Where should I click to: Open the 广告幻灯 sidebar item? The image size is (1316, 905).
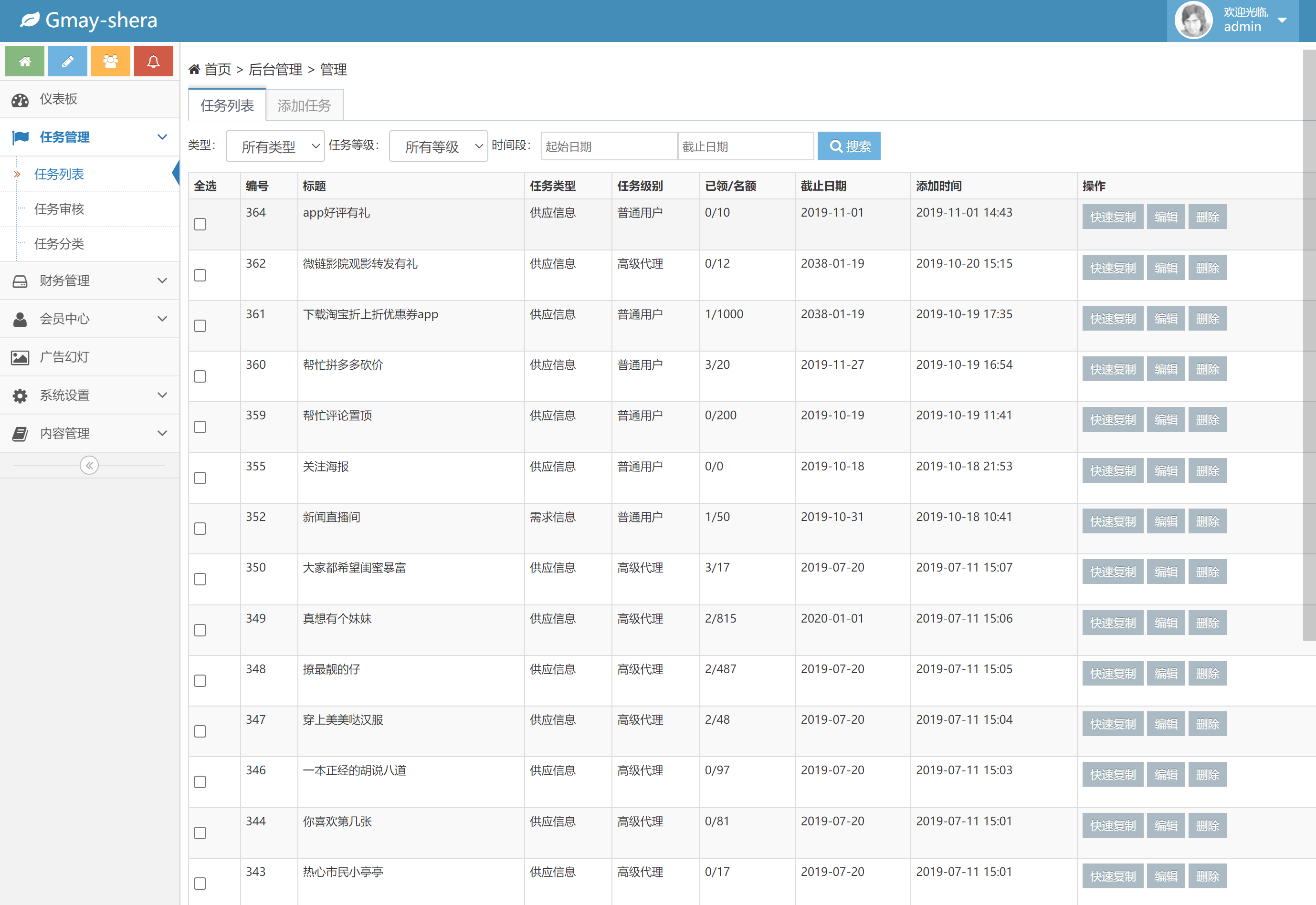tap(90, 357)
